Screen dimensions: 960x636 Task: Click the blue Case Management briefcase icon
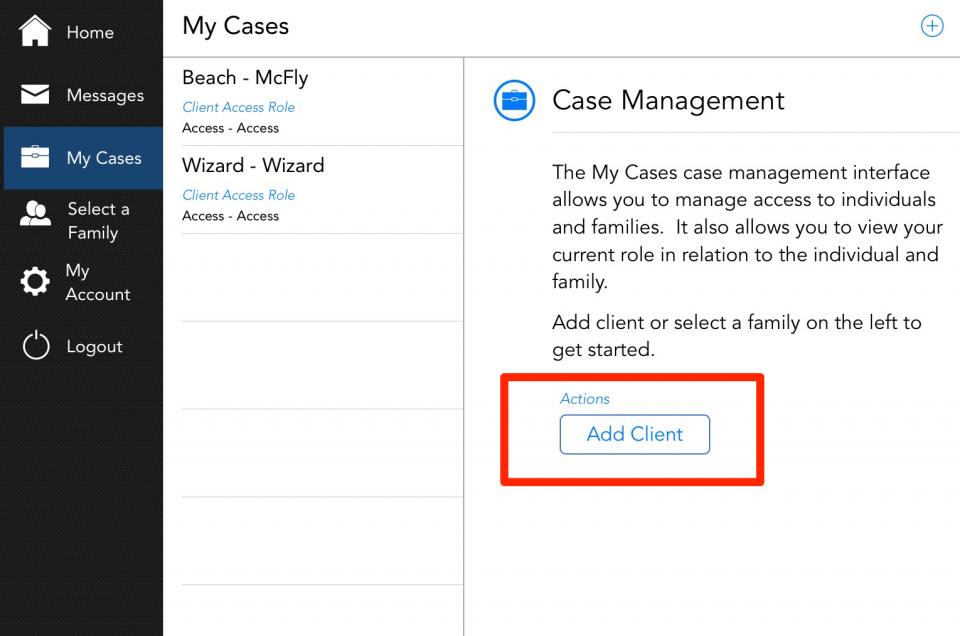pyautogui.click(x=514, y=100)
